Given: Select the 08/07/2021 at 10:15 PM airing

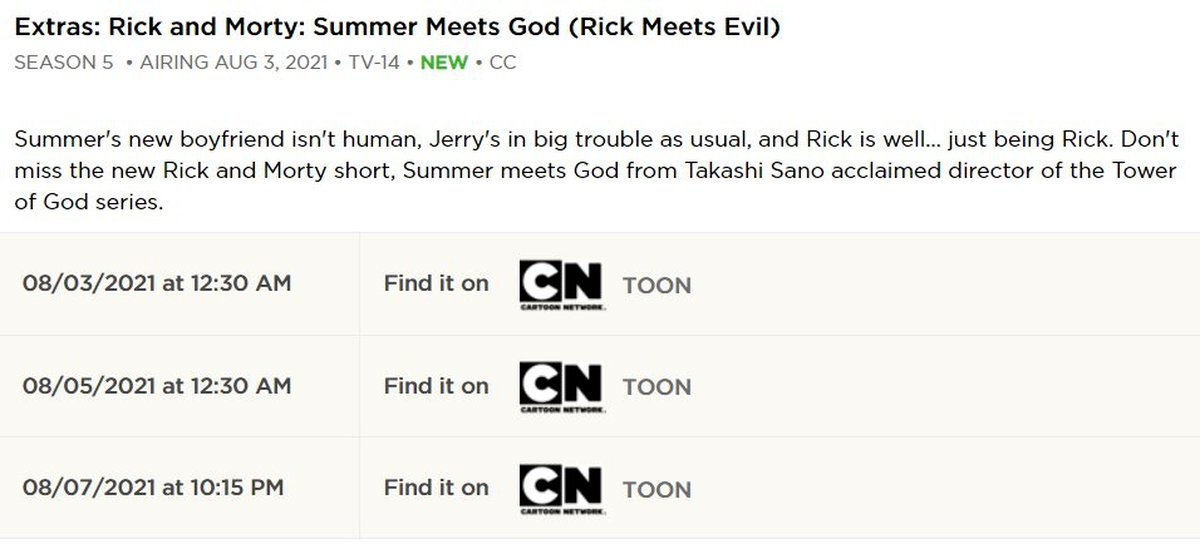Looking at the screenshot, I should point(153,488).
